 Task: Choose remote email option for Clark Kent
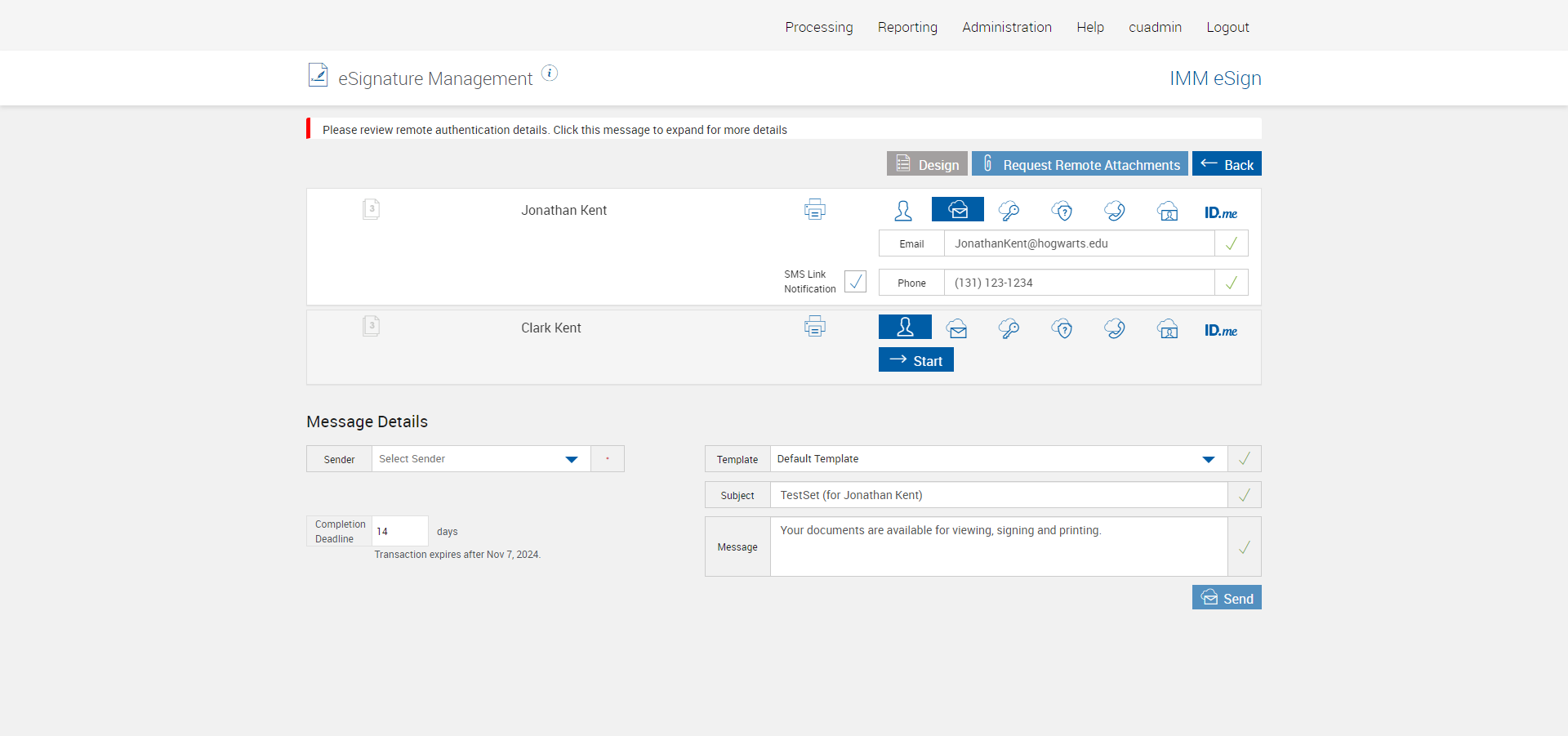(957, 328)
